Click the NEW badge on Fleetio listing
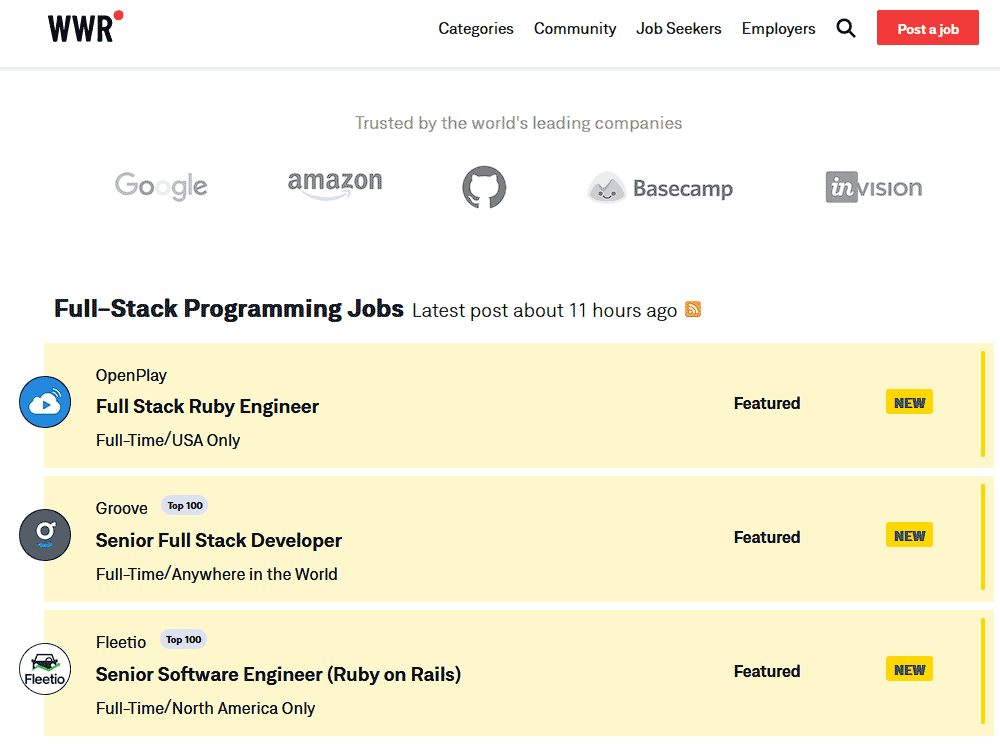The image size is (1000, 744). 909,669
